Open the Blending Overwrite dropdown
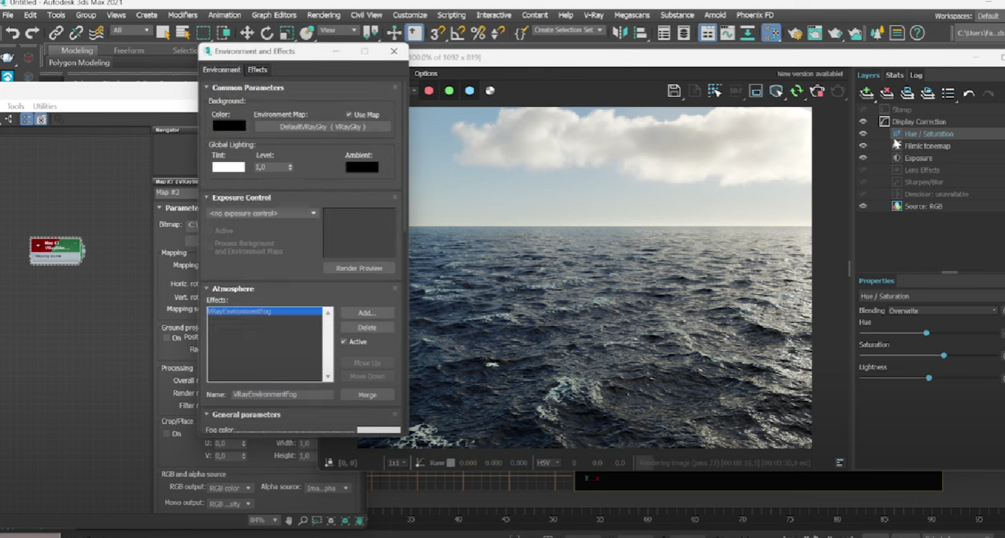Image resolution: width=1005 pixels, height=538 pixels. [942, 310]
